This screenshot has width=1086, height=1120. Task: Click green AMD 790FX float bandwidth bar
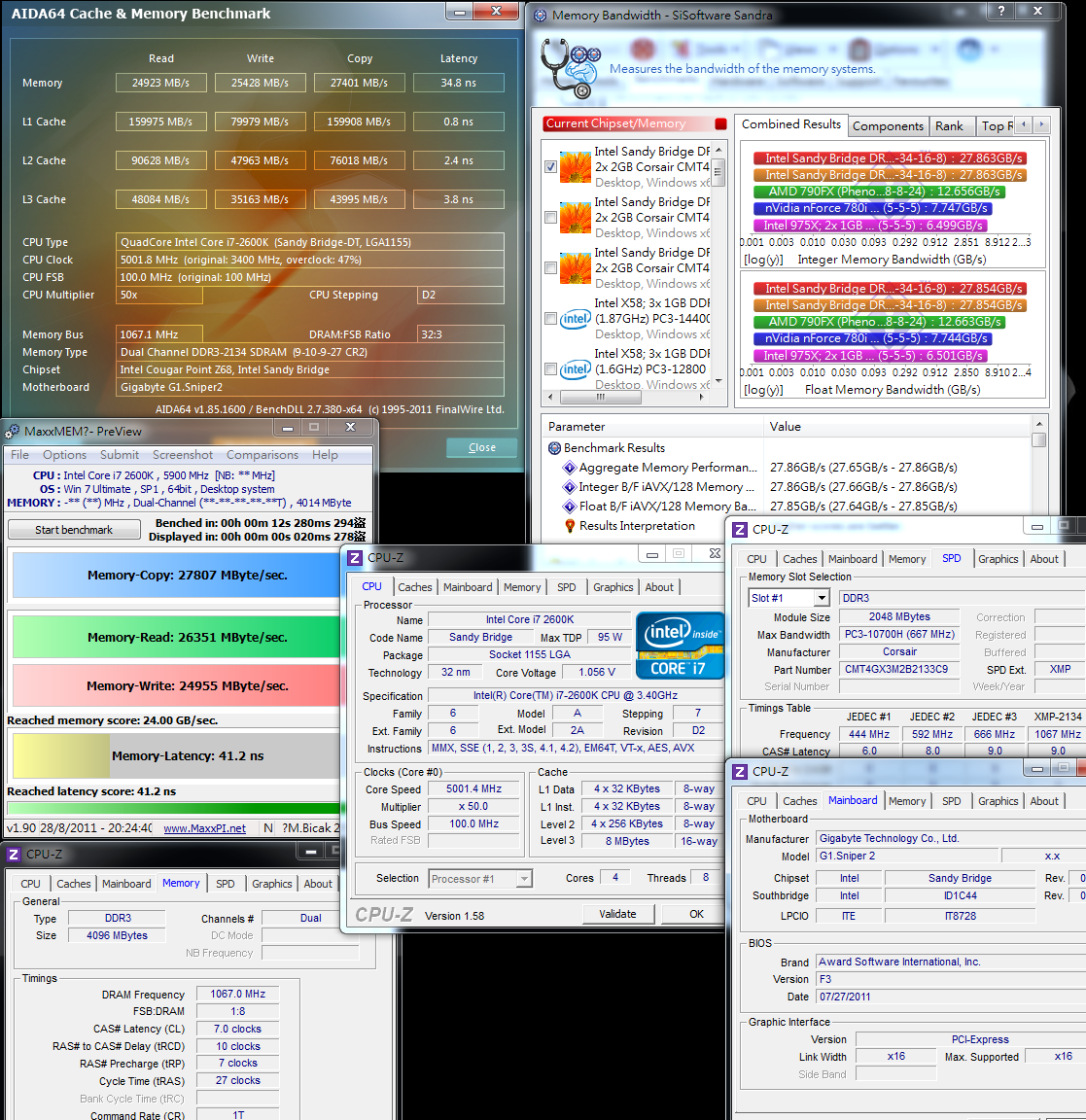878,322
